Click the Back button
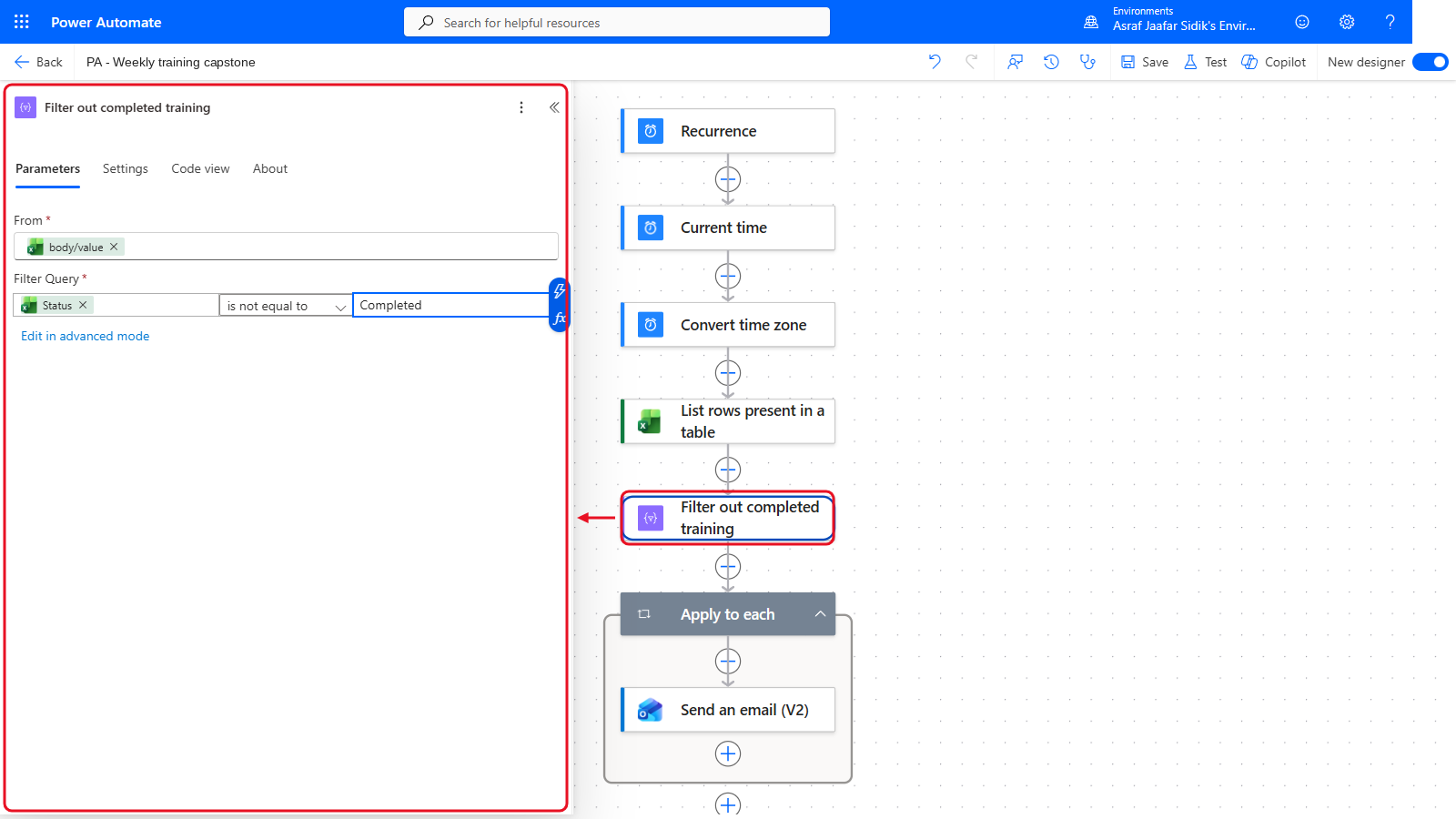Screen dimensions: 1456x819 [38, 62]
